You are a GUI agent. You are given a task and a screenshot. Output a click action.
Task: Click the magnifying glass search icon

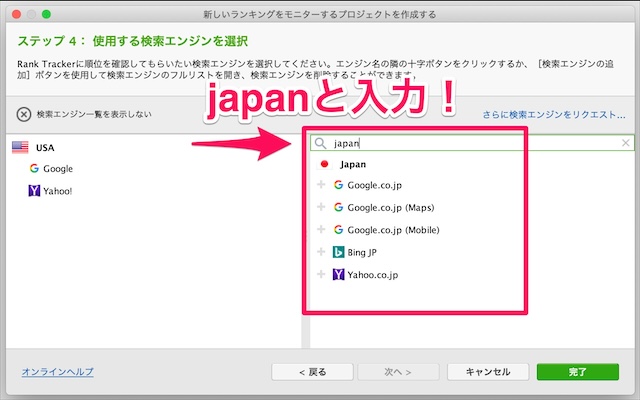point(320,143)
